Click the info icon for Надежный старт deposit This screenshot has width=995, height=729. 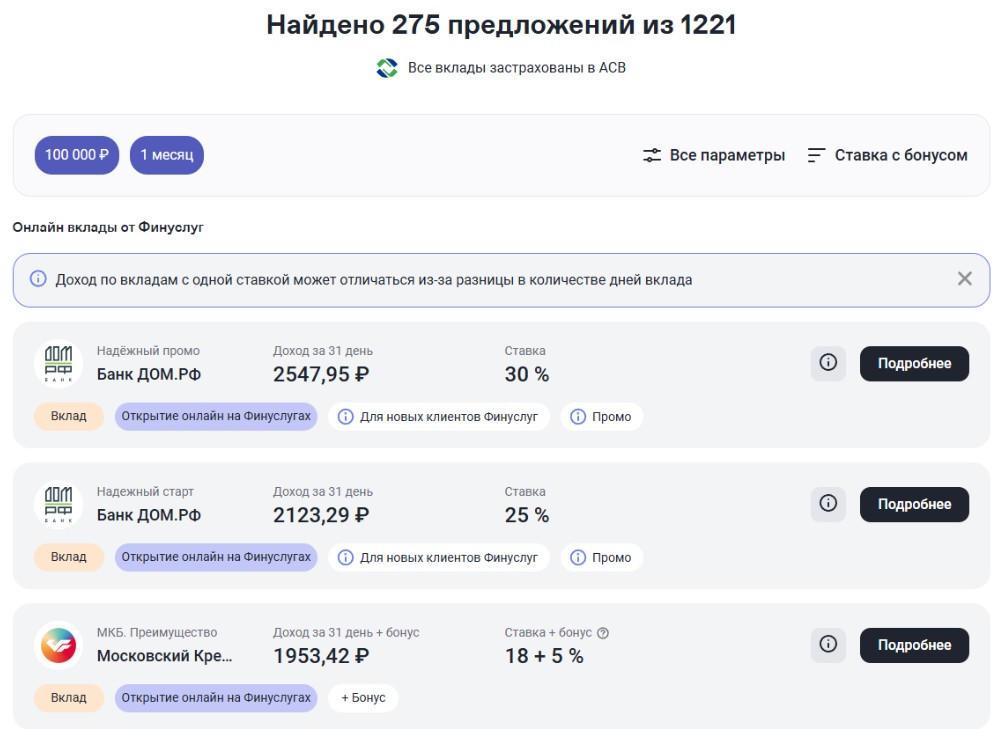pyautogui.click(x=828, y=504)
